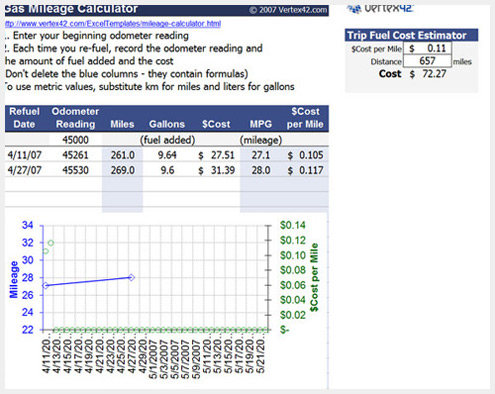
Task: Click the 5/1/2007 date axis label
Action: (153, 359)
